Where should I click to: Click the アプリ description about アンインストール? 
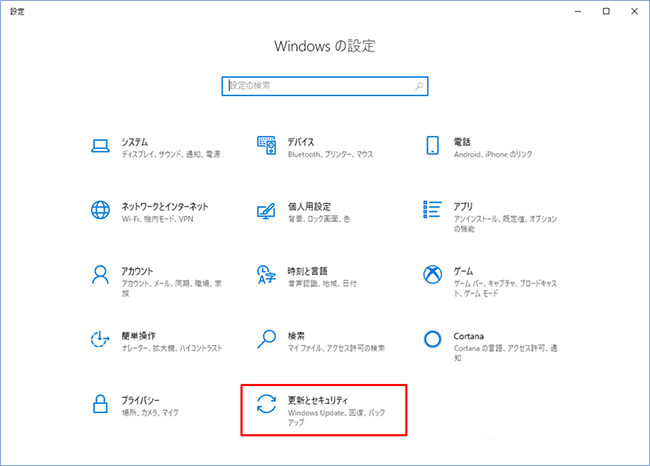(x=505, y=224)
